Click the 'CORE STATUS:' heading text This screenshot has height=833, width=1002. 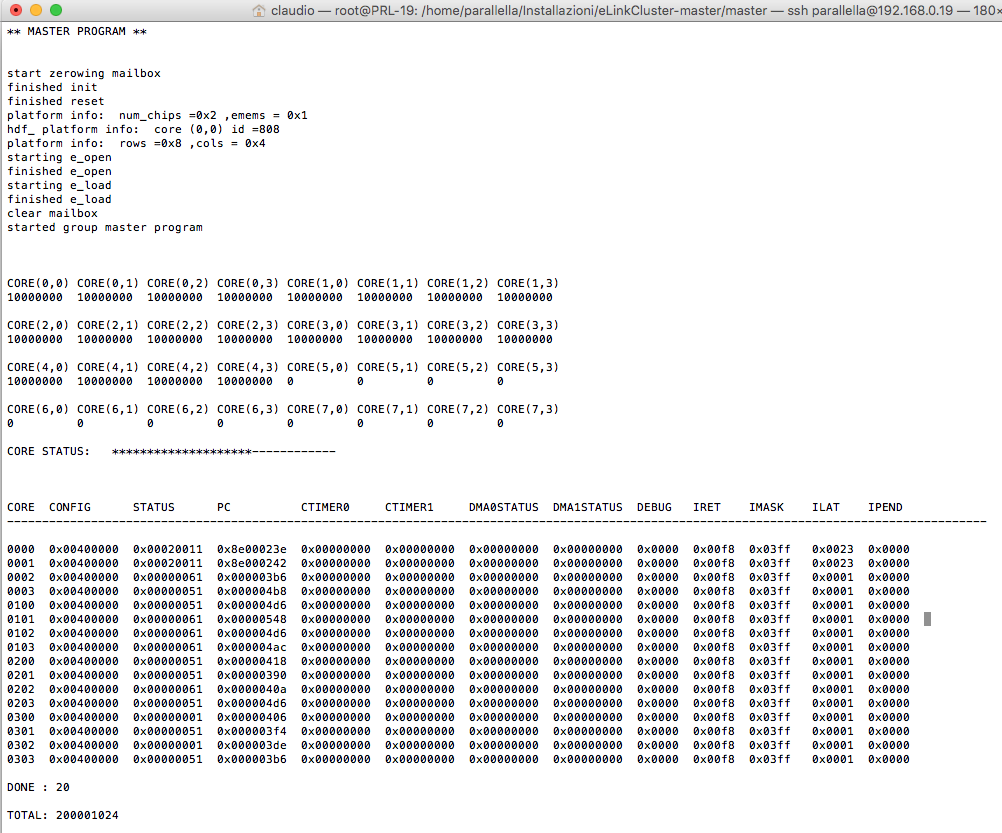(48, 451)
